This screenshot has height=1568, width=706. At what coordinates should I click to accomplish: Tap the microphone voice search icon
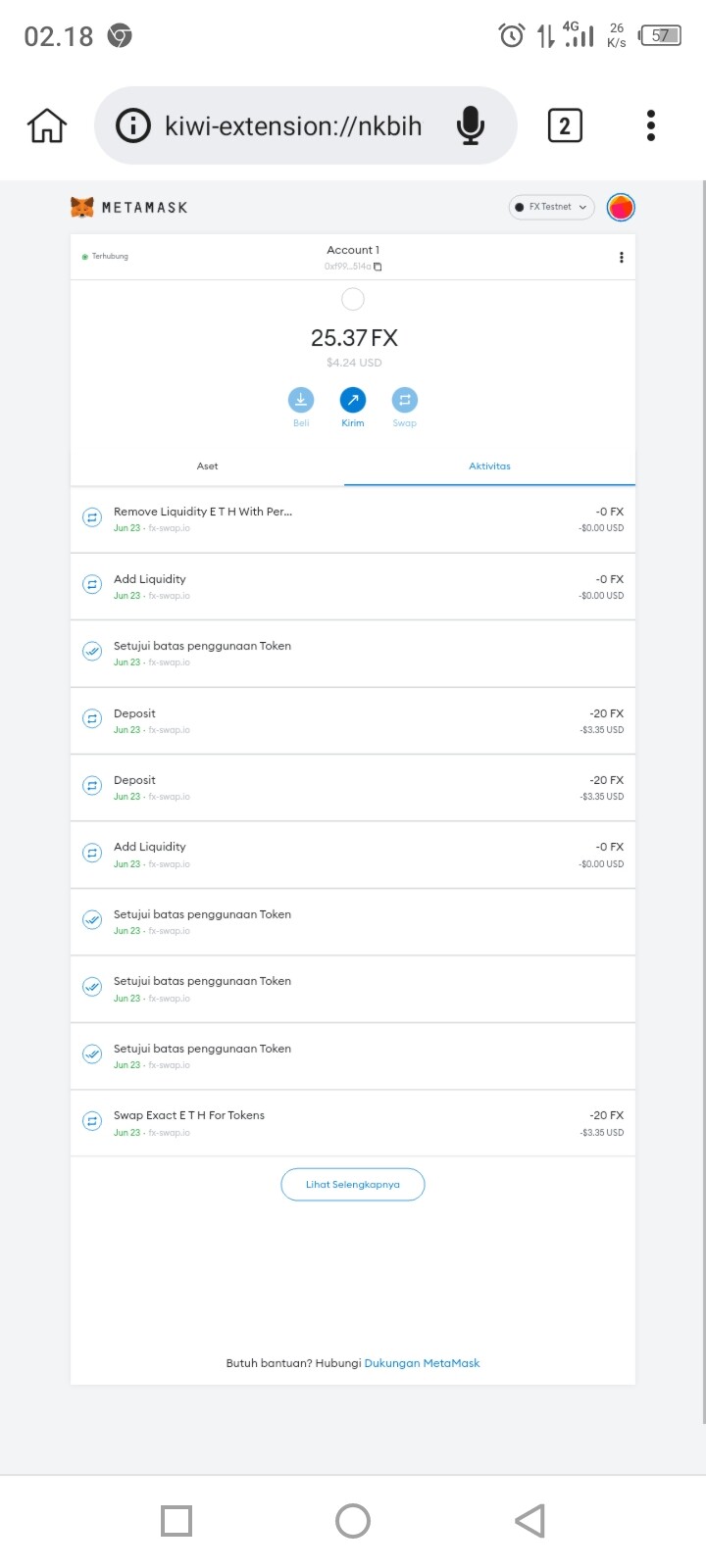click(471, 125)
